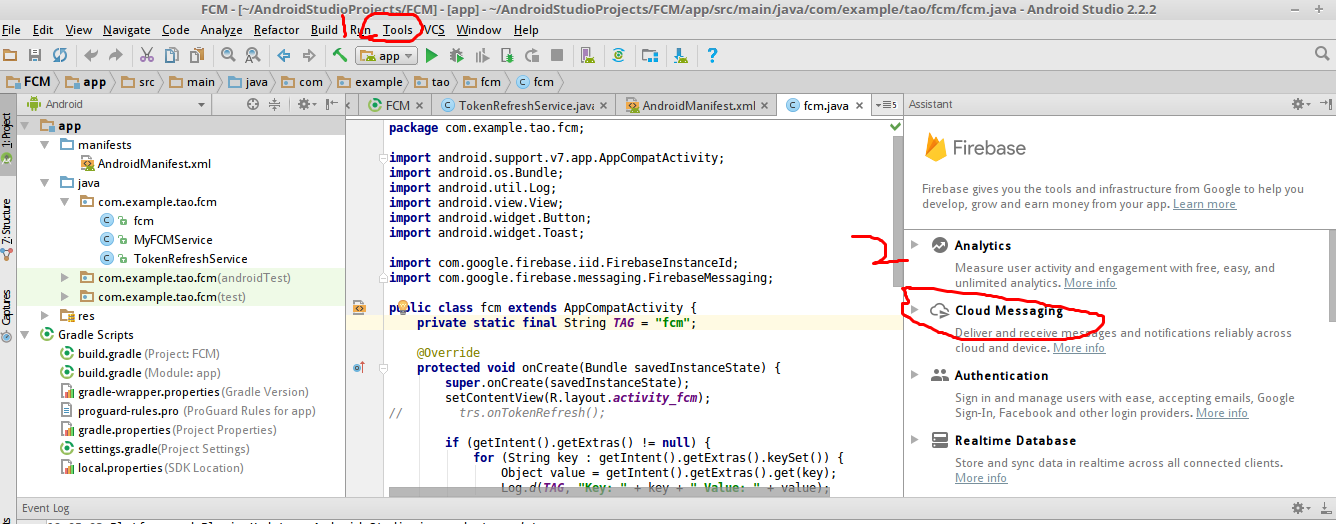Click the Replace magnifier icon
Viewport: 1336px width, 524px height.
coord(252,55)
